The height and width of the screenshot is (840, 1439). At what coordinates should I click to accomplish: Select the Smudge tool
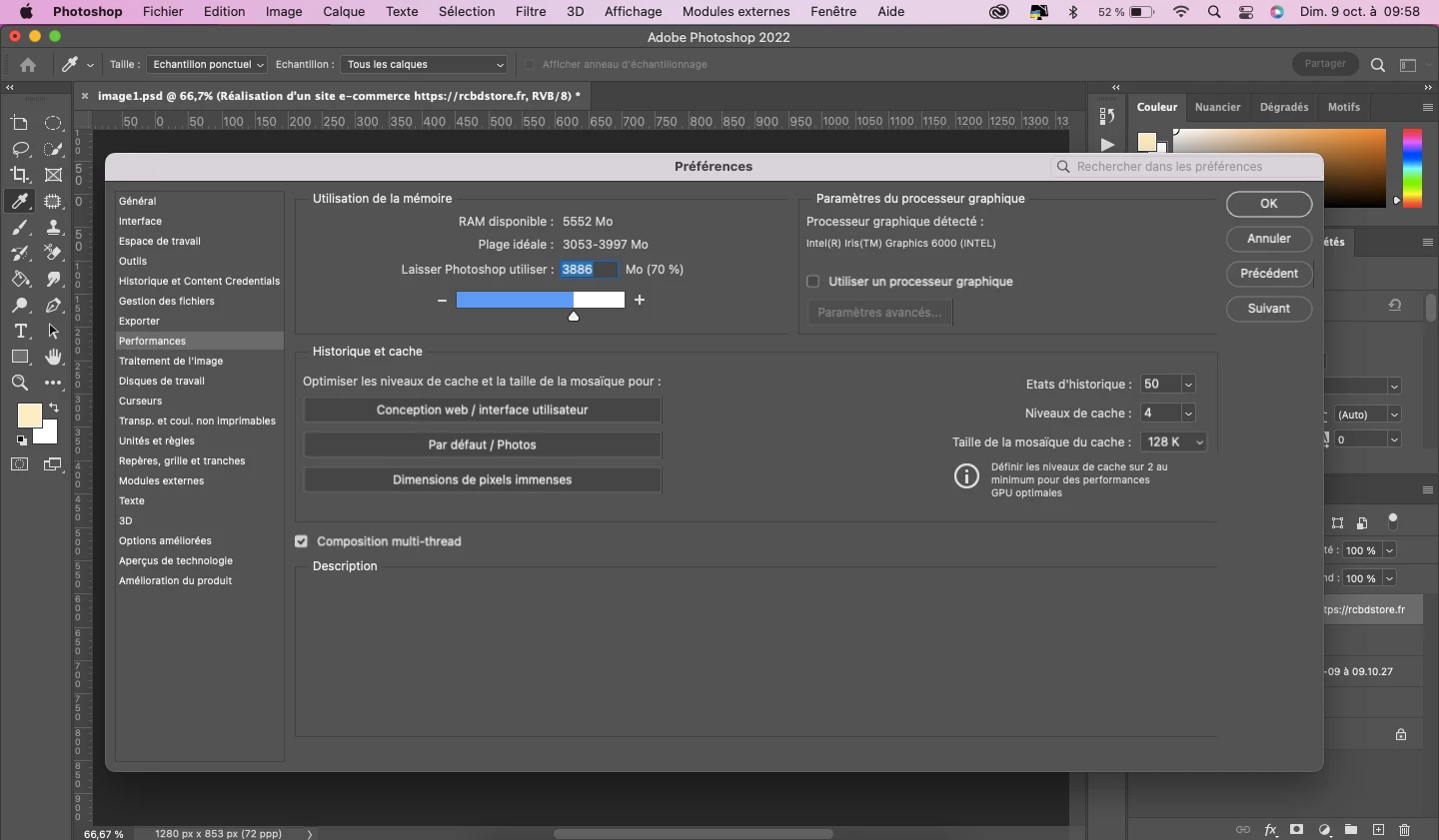tap(54, 280)
